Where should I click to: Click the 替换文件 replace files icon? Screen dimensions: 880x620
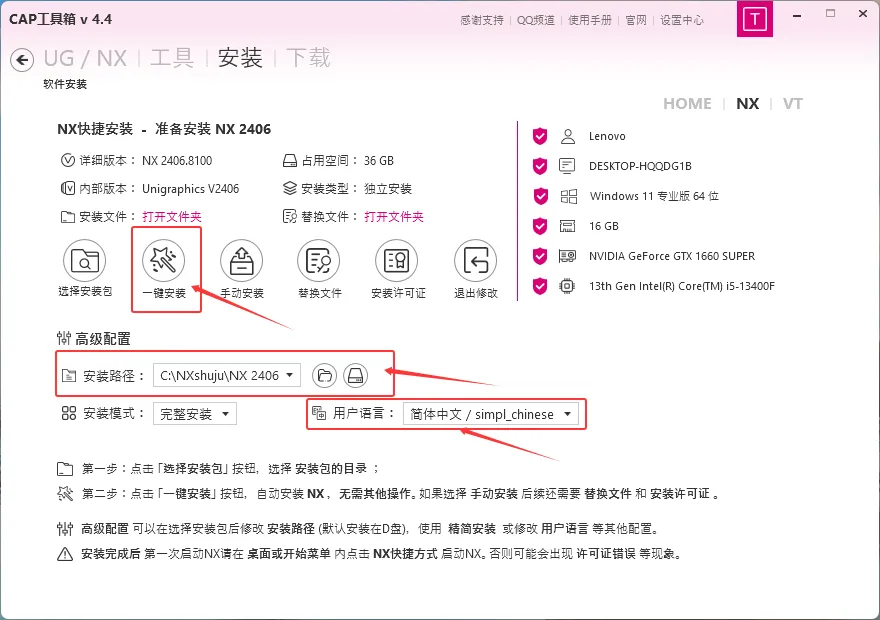pos(319,260)
